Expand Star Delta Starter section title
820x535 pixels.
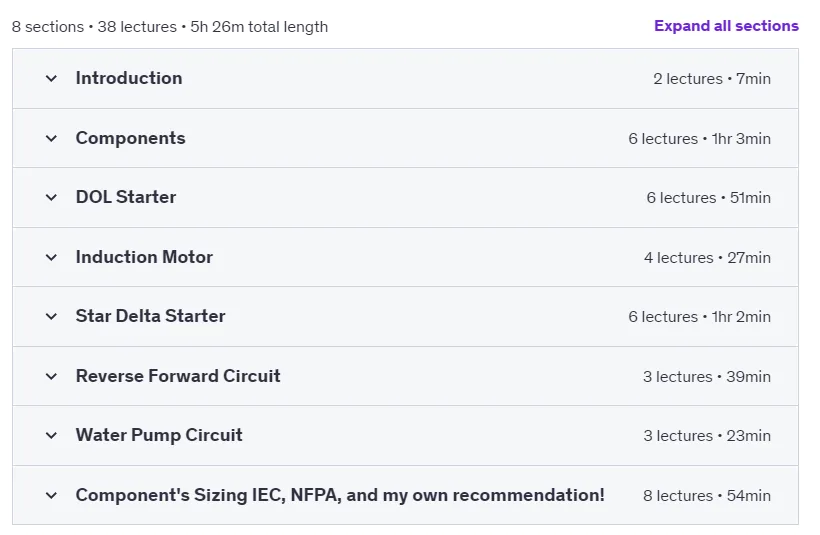click(151, 316)
